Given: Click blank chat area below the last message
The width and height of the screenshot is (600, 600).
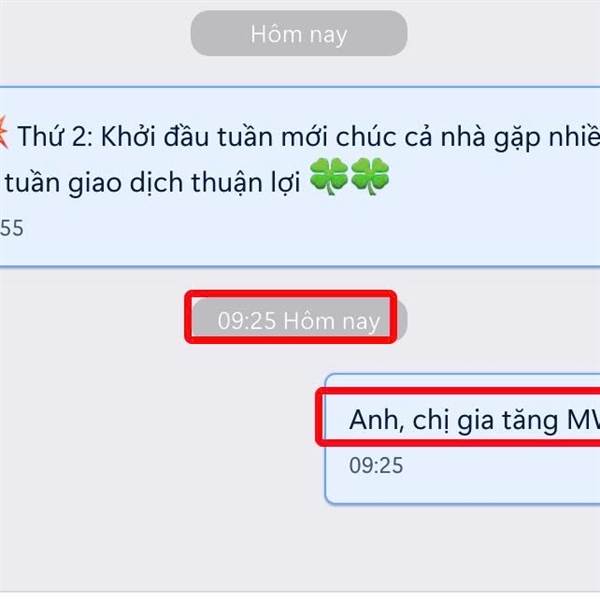Looking at the screenshot, I should [298, 547].
